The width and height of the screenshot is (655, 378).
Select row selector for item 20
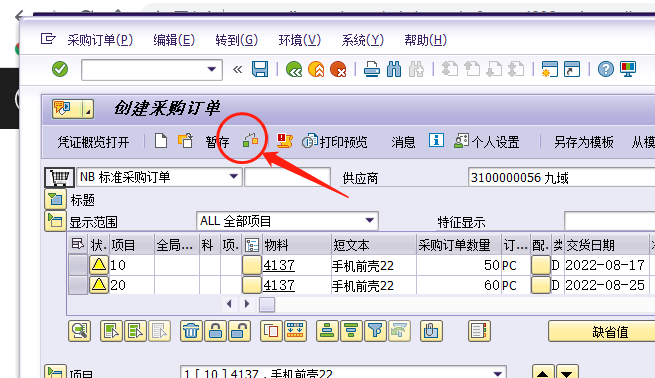coord(78,285)
